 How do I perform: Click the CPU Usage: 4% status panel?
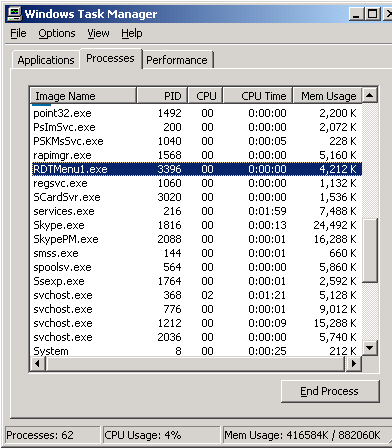[x=161, y=435]
